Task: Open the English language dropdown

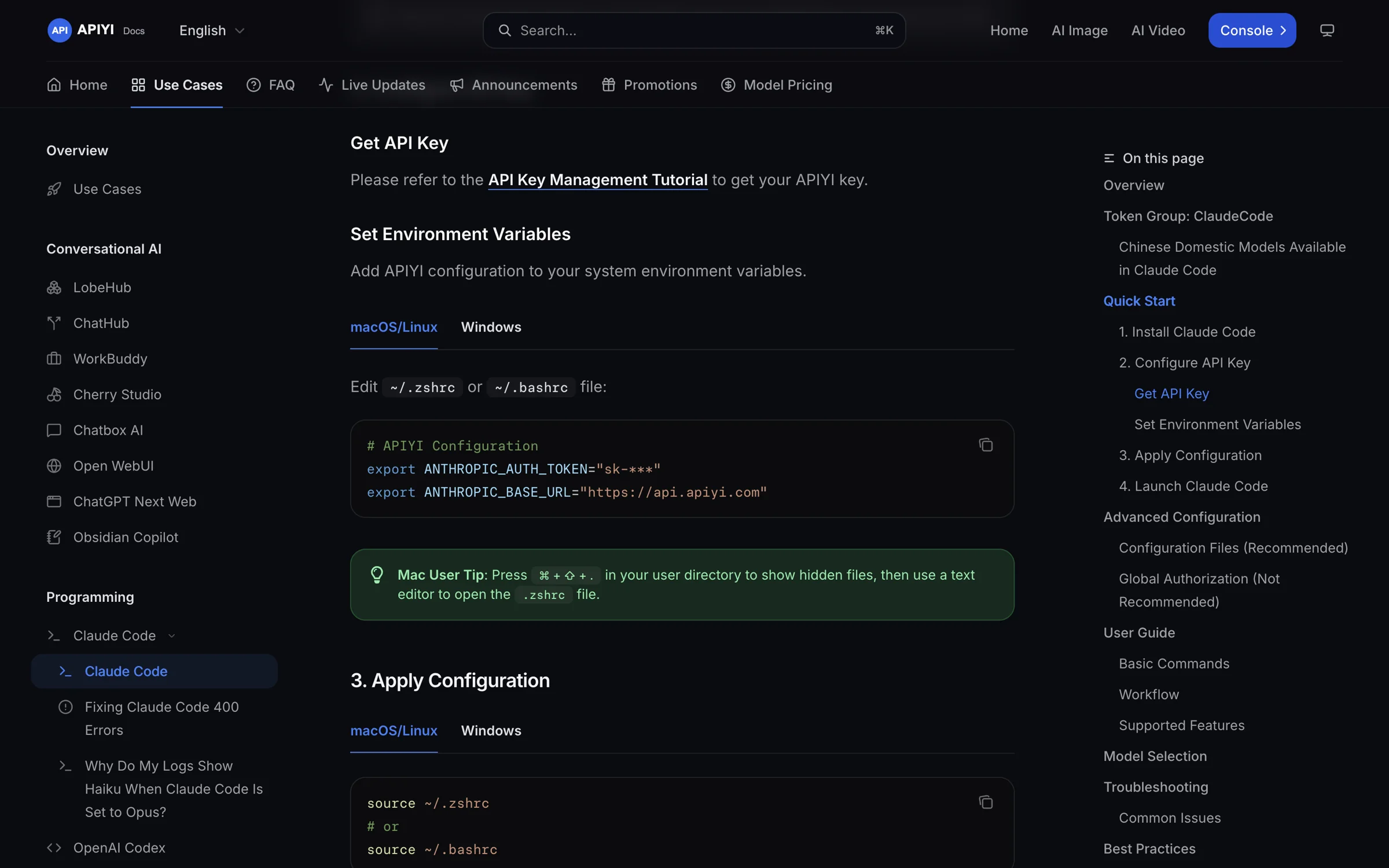Action: point(212,30)
